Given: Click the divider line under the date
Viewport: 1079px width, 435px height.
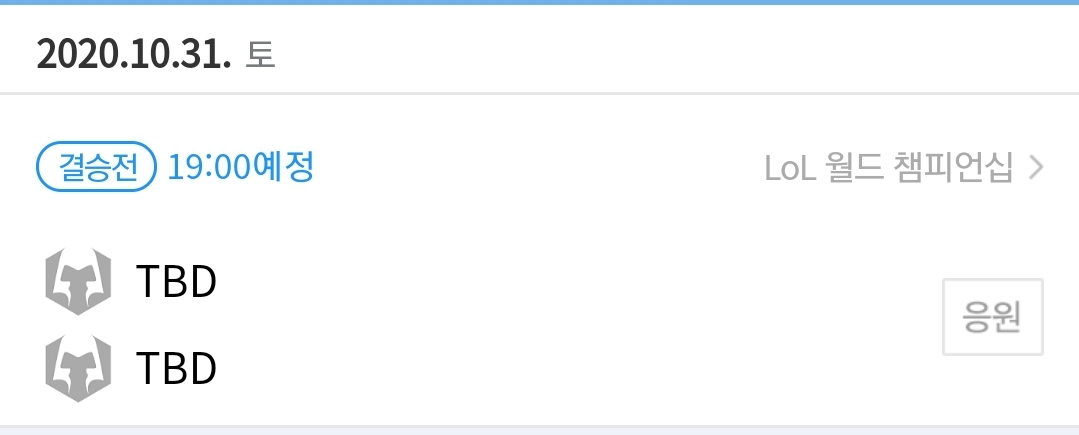Looking at the screenshot, I should click(x=540, y=93).
